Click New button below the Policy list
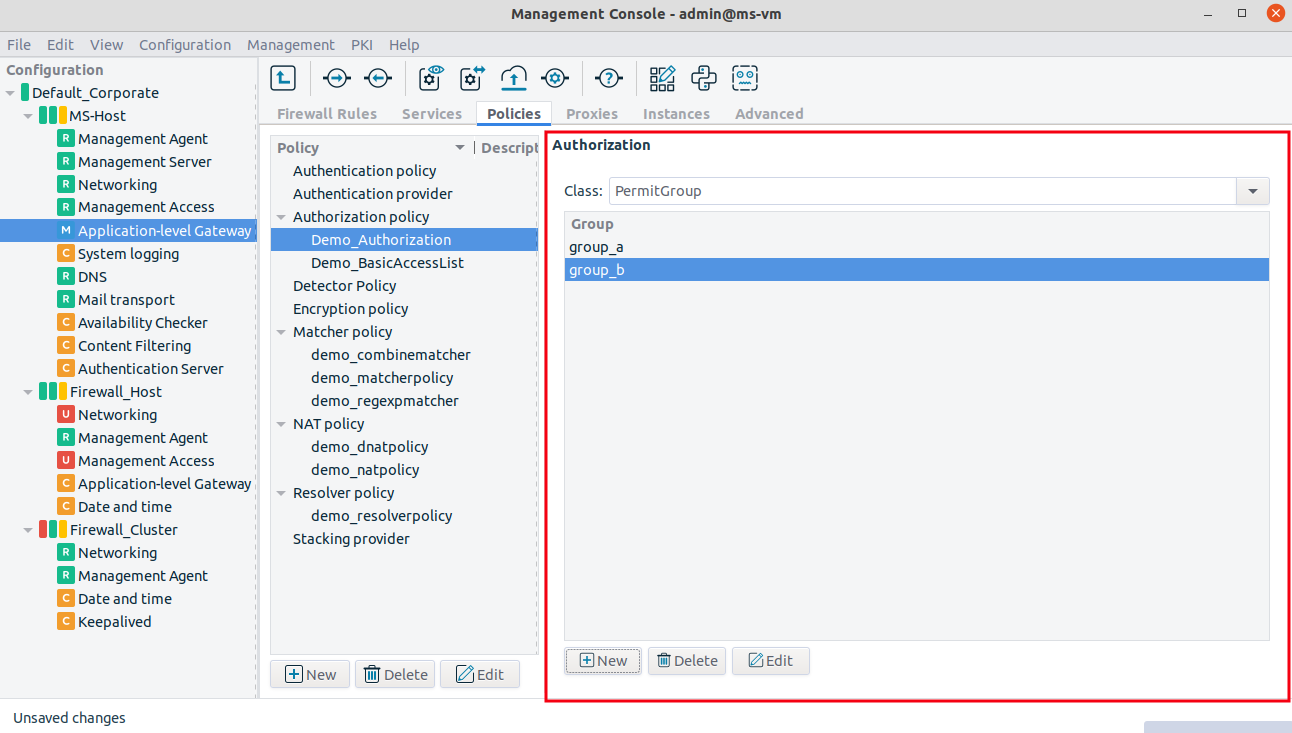 310,674
